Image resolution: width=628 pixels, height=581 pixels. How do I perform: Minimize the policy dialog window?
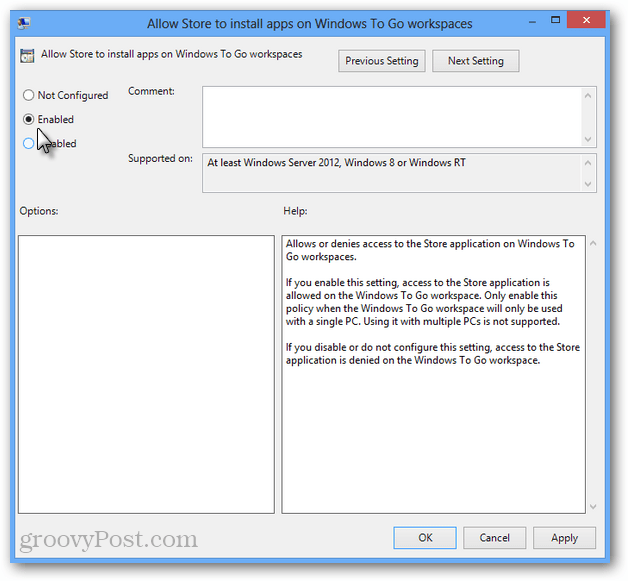(532, 21)
